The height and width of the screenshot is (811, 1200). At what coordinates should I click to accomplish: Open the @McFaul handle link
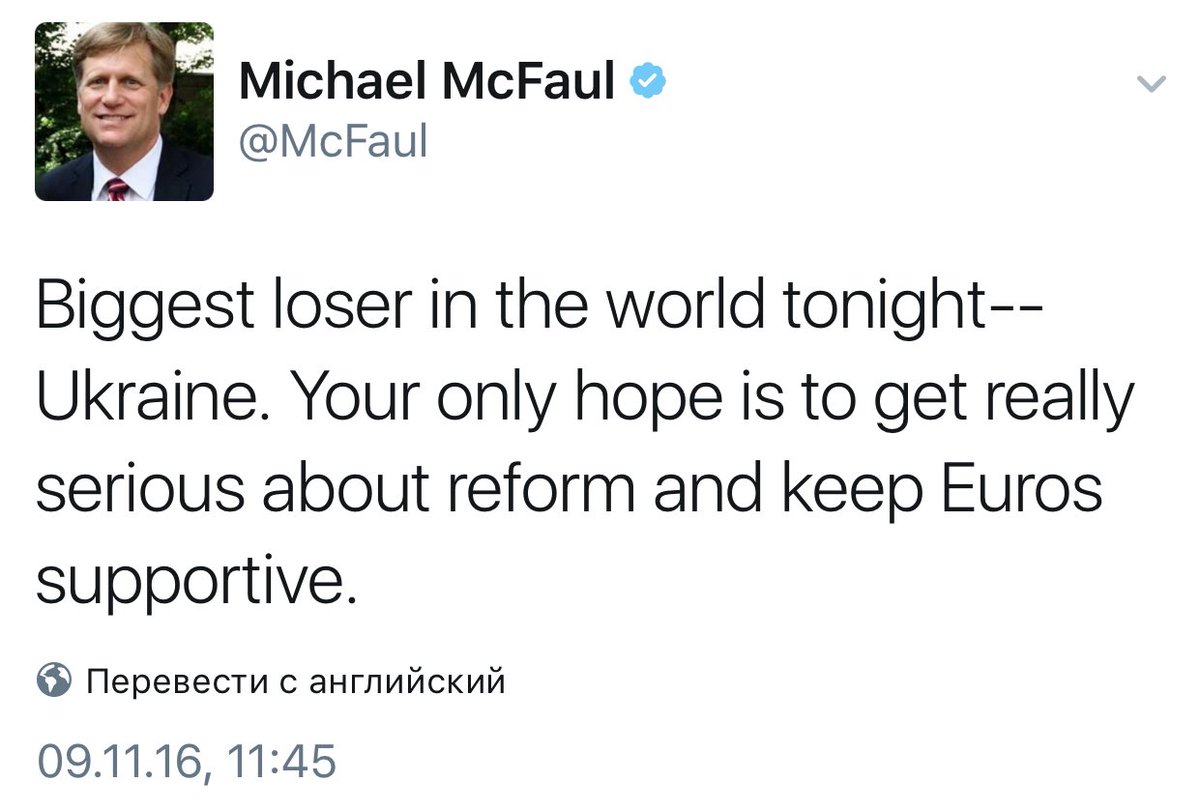click(x=333, y=141)
